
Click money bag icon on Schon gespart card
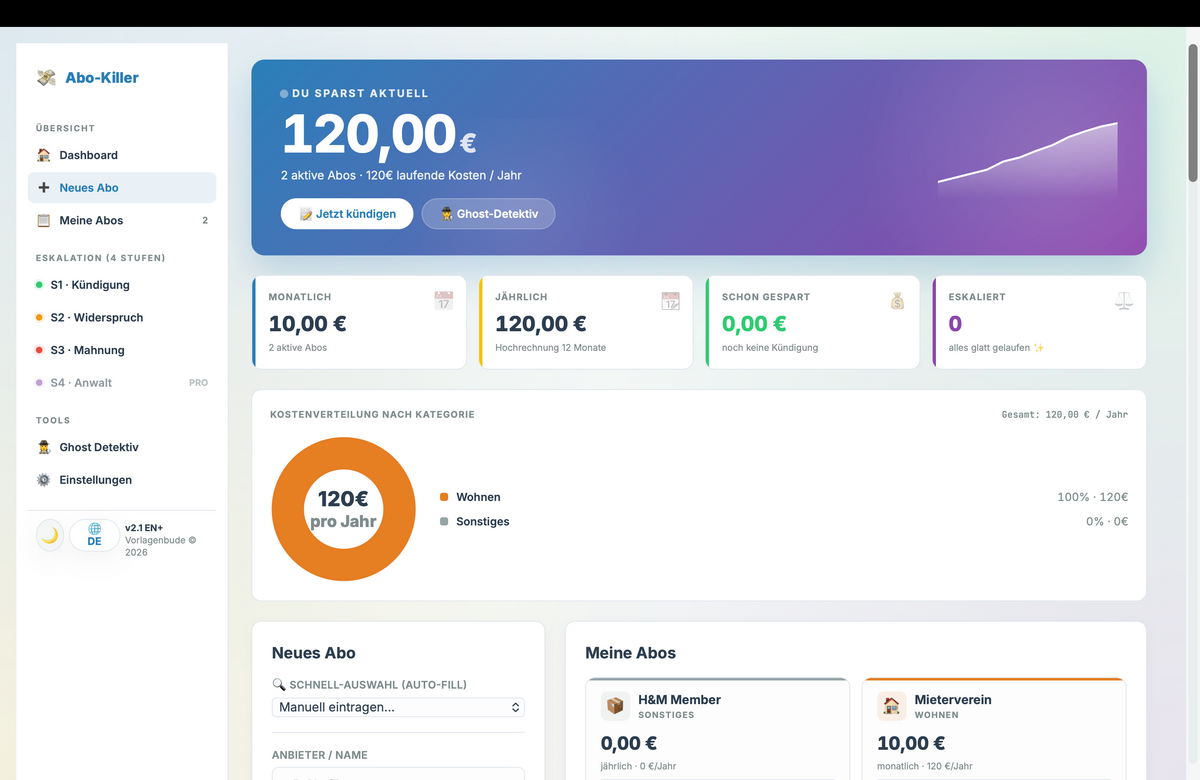[x=897, y=300]
